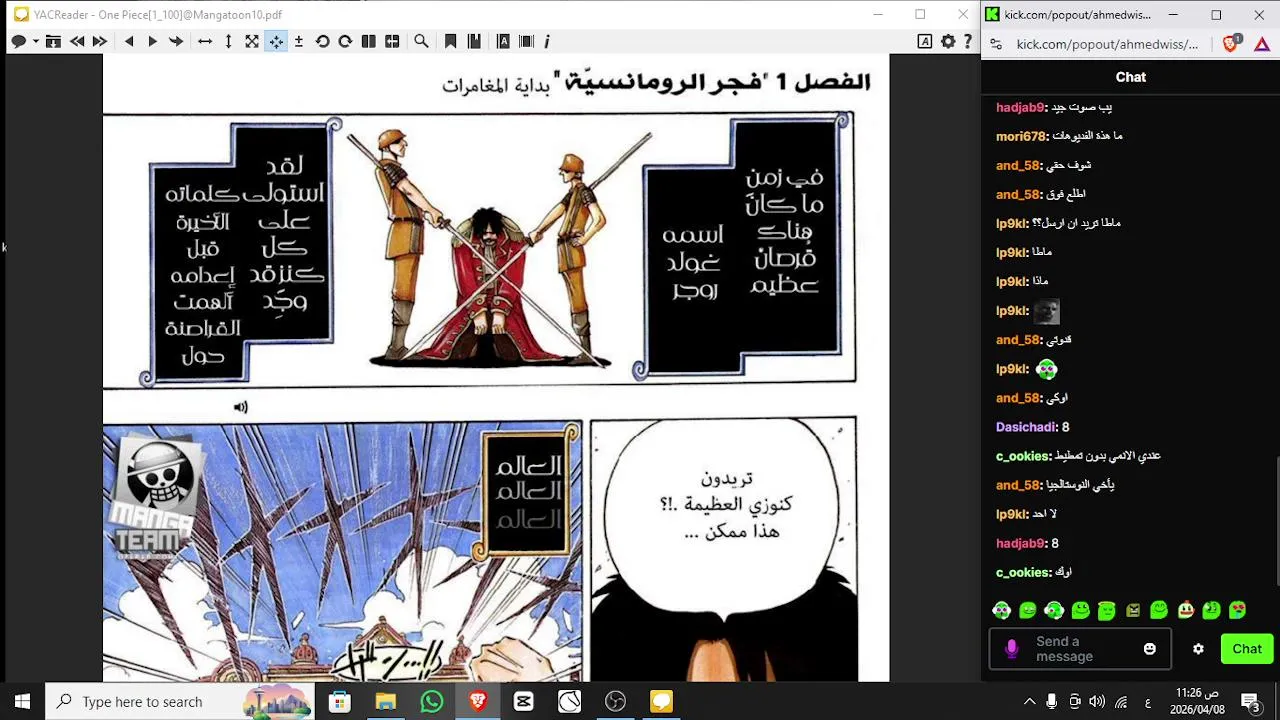Open YACReader options gear
Viewport: 1280px width, 720px height.
(948, 41)
